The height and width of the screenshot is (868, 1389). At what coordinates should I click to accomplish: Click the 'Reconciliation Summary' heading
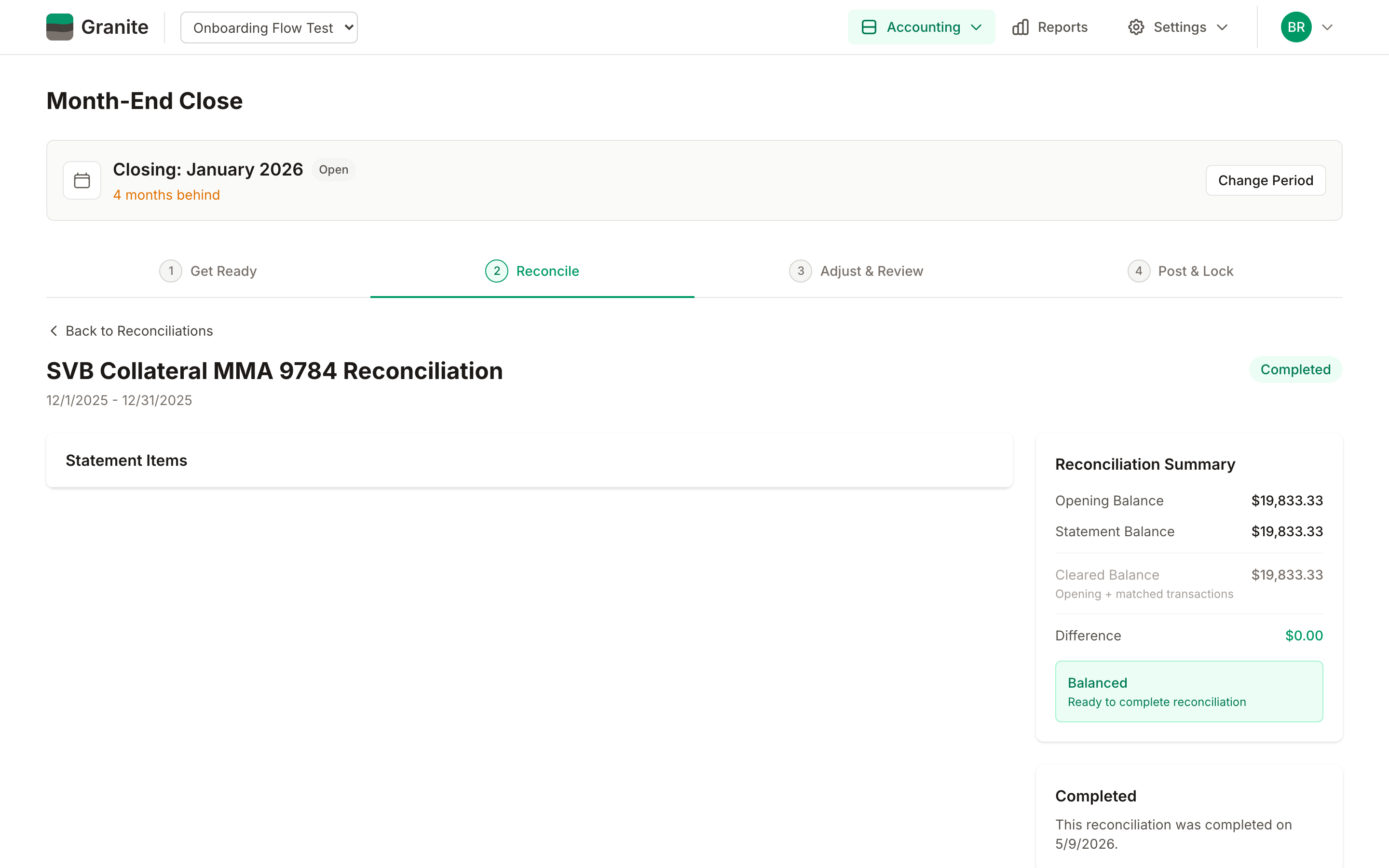click(1145, 464)
